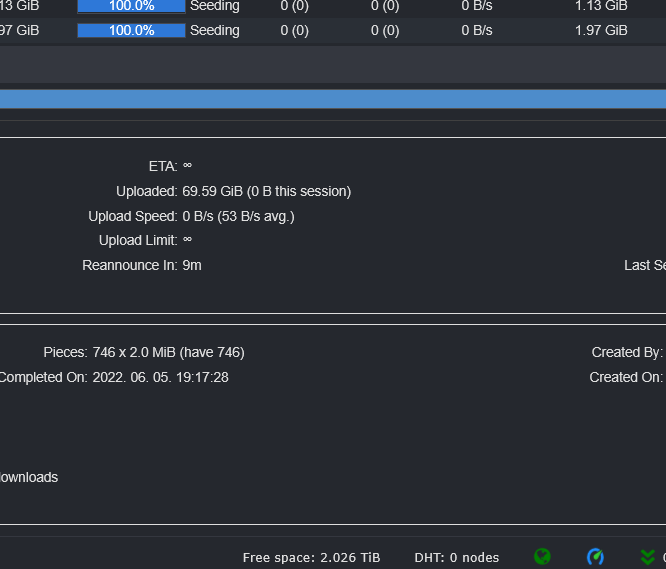This screenshot has width=666, height=569.
Task: Click the blue pieces progress bar
Action: (333, 99)
